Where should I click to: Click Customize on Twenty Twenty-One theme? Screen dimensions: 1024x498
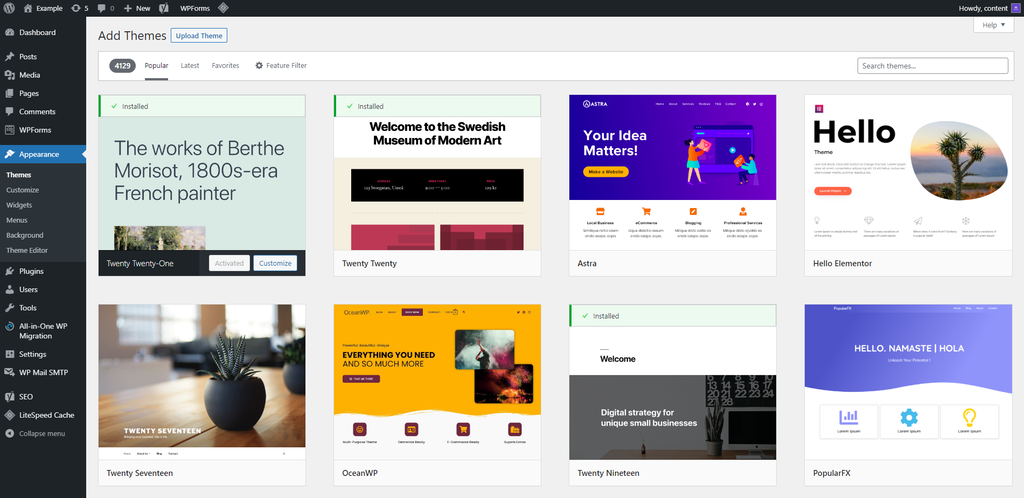(274, 263)
